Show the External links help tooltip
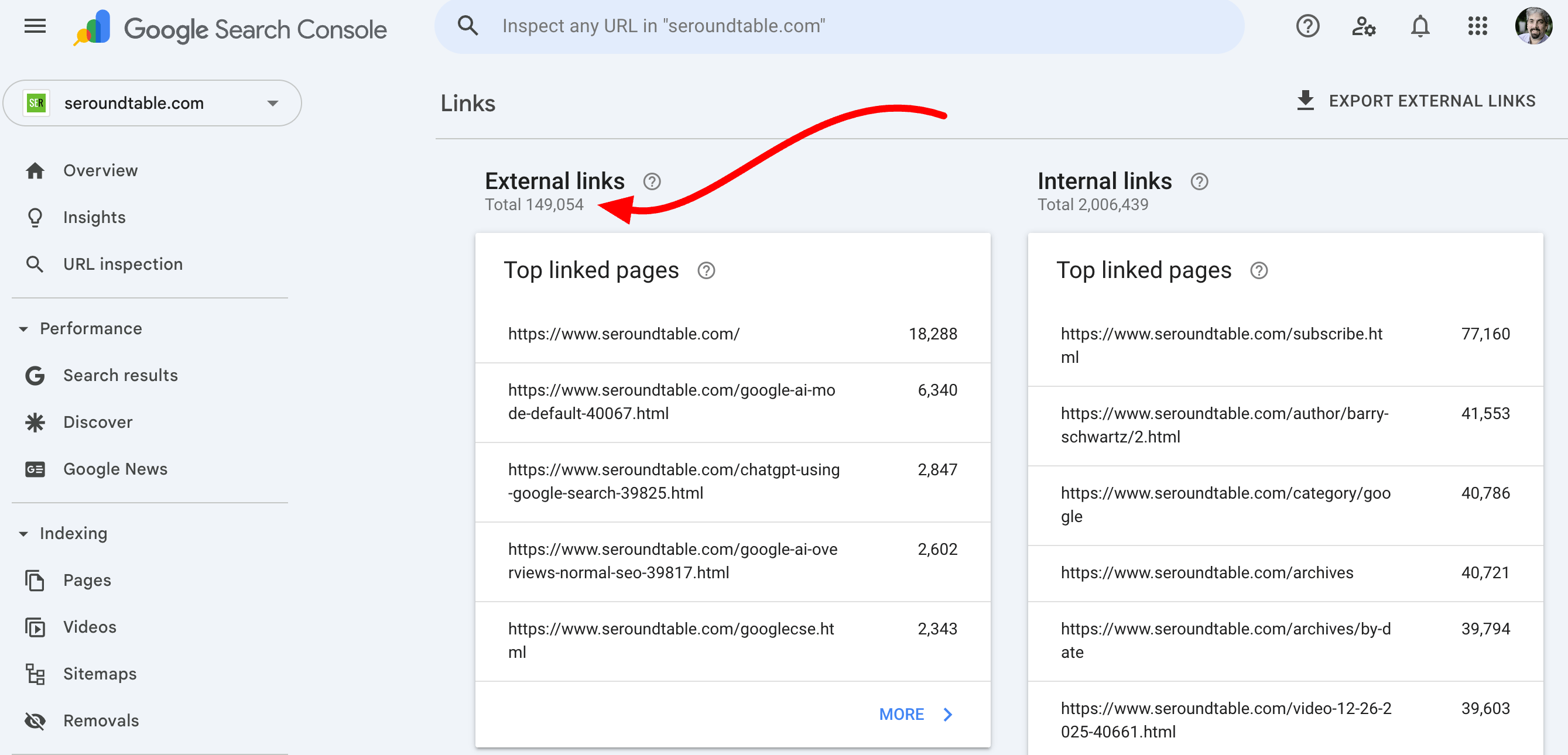 (x=651, y=181)
